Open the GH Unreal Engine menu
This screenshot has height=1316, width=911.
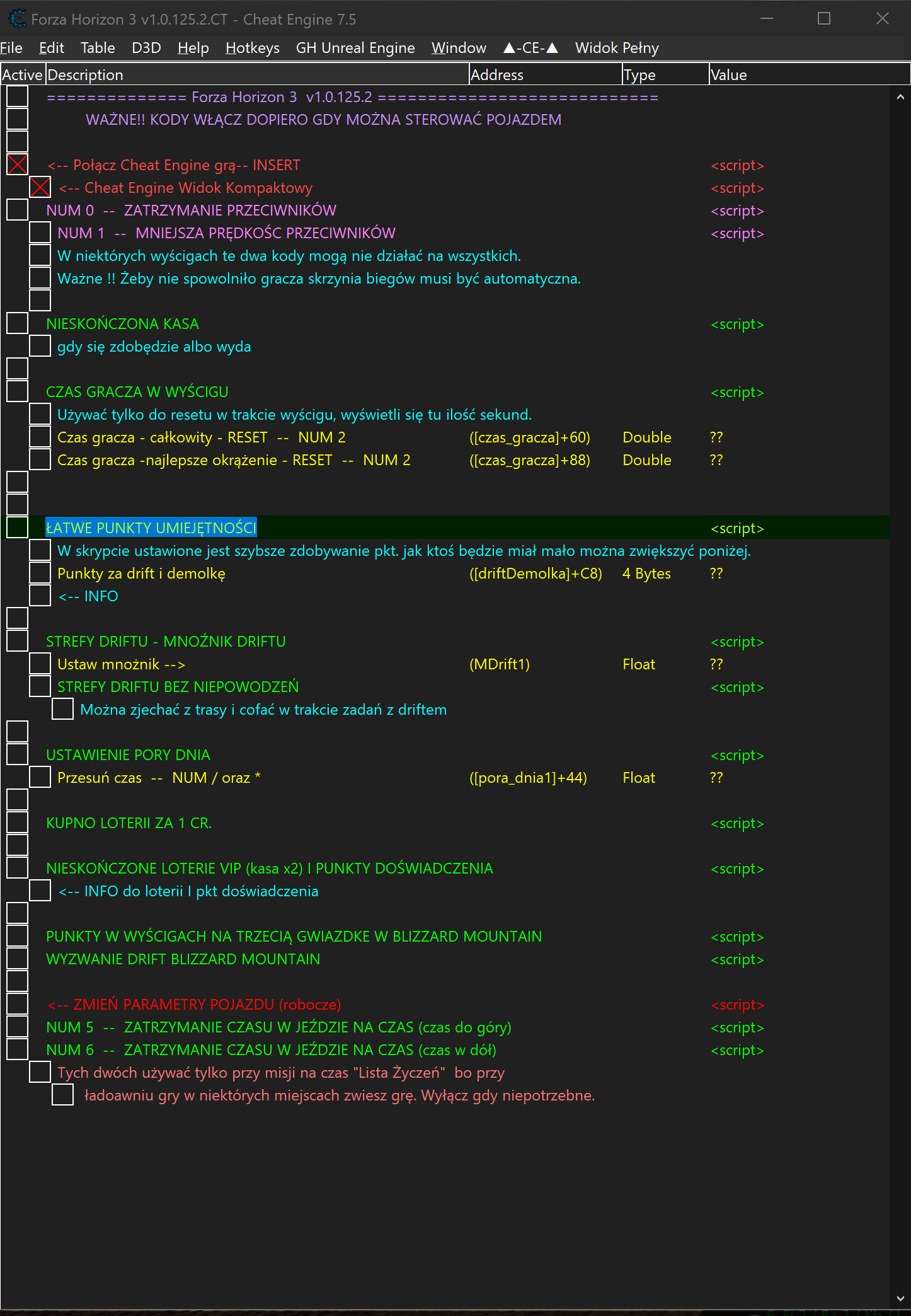point(355,48)
